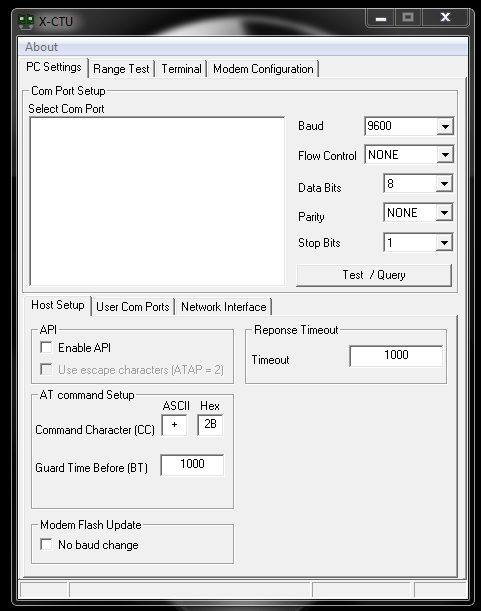The image size is (481, 611).
Task: Click the X-CTU application icon in title bar
Action: [x=26, y=21]
